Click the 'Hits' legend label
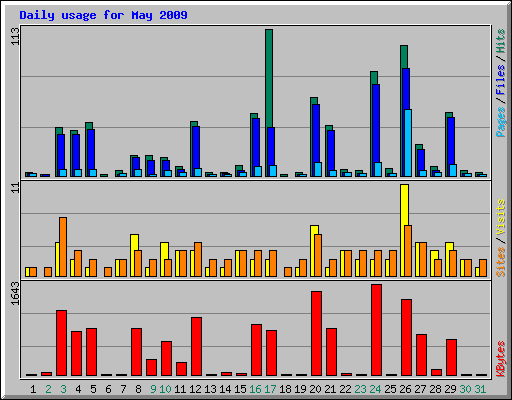 click(501, 41)
